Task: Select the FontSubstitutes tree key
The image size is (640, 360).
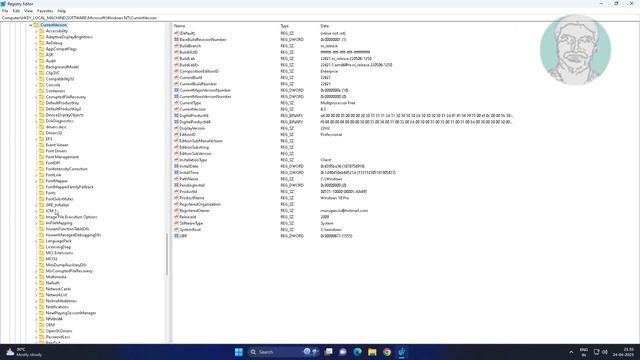Action: (x=59, y=199)
